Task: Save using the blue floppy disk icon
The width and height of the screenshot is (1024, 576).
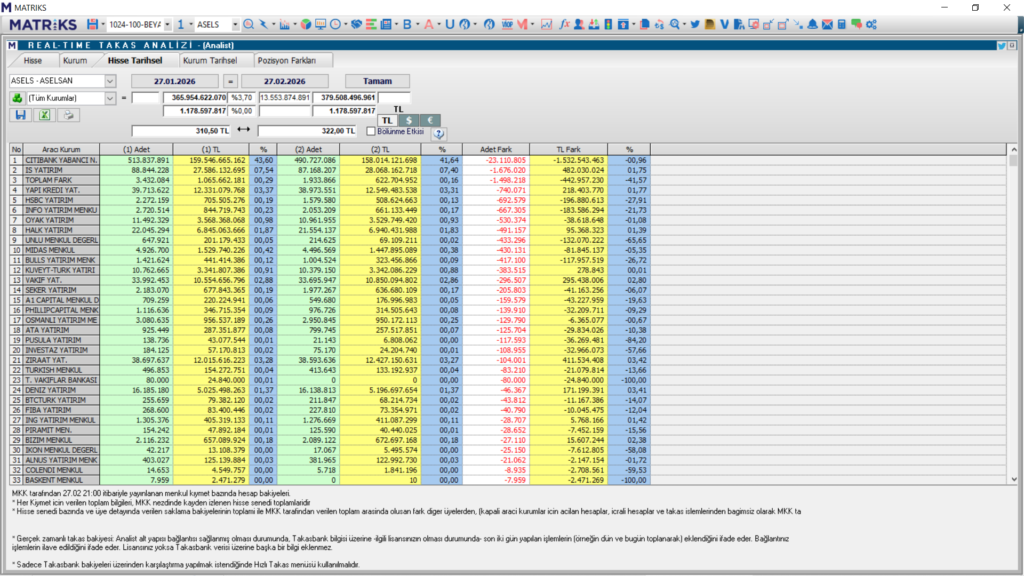Action: click(20, 115)
